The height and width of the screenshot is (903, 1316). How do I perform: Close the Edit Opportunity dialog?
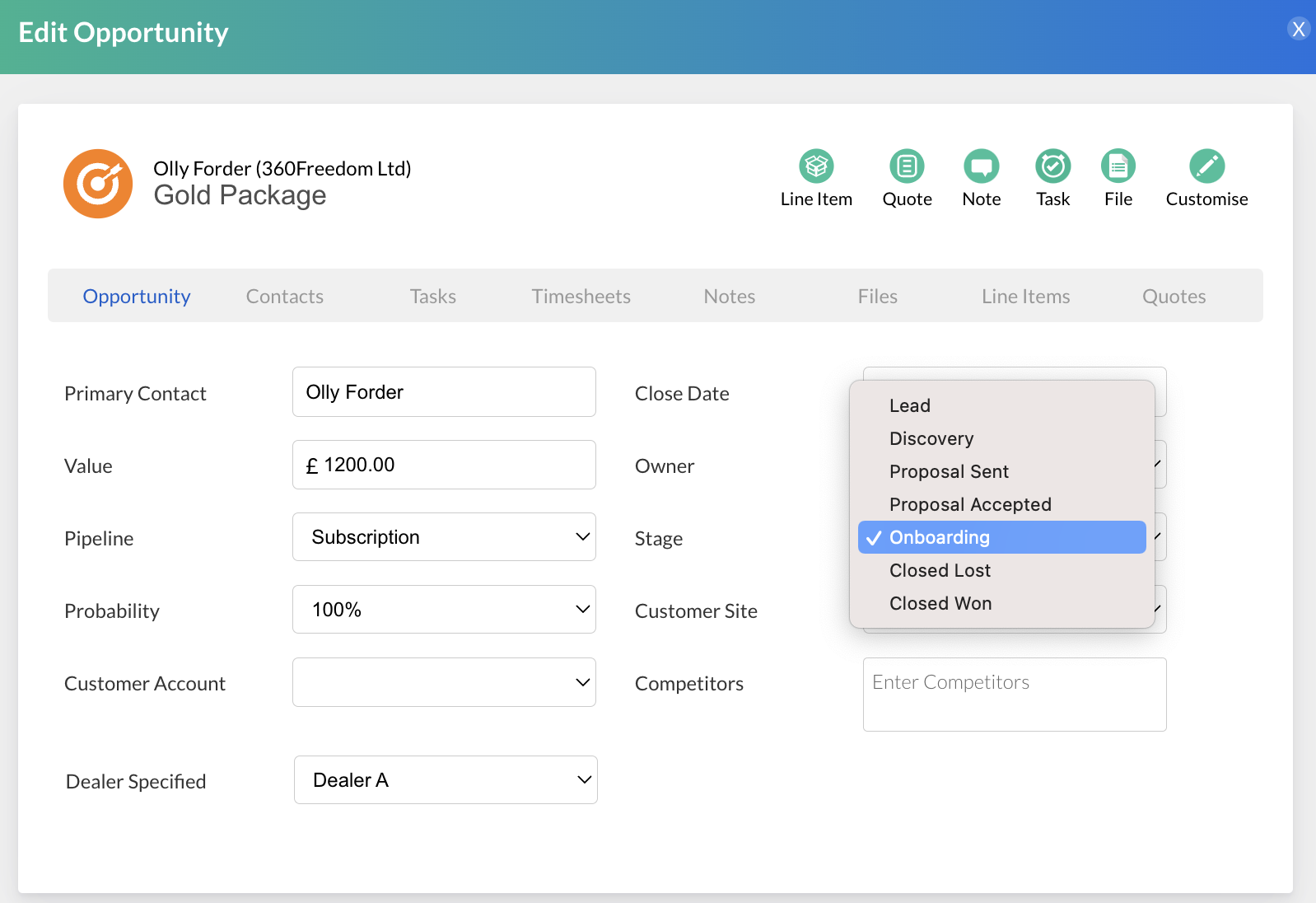(x=1298, y=29)
